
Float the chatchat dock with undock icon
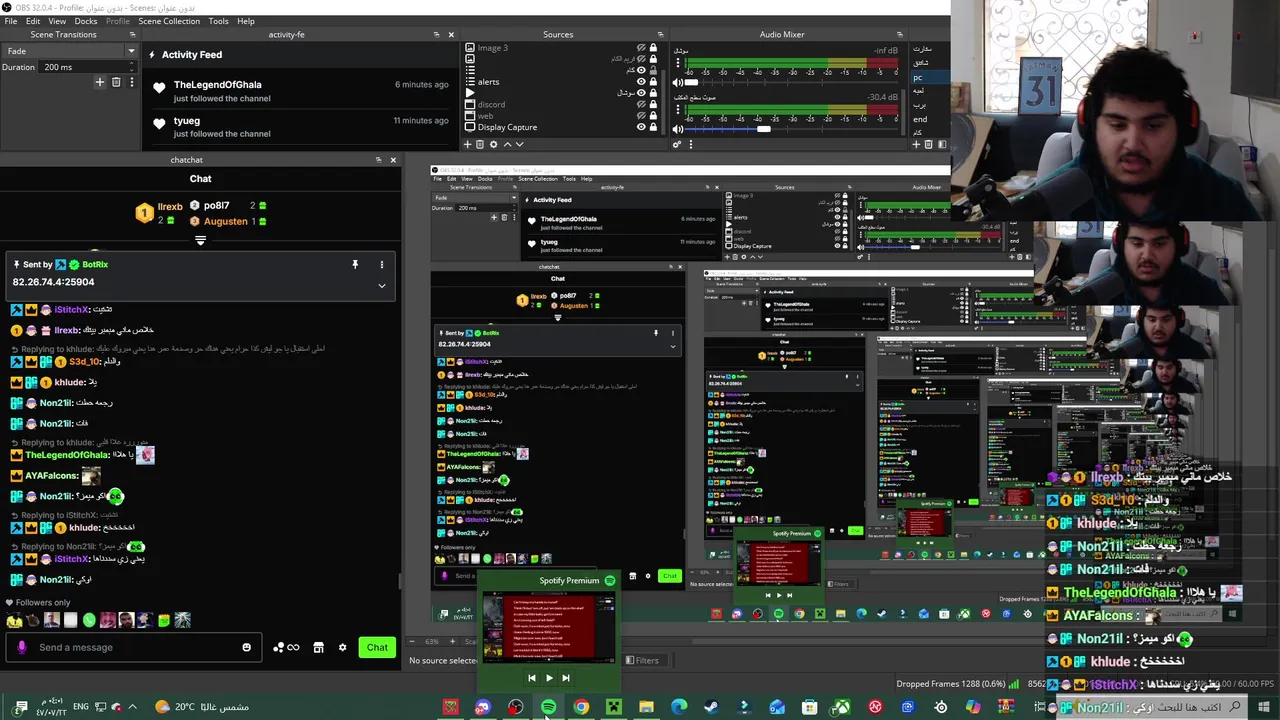click(378, 160)
